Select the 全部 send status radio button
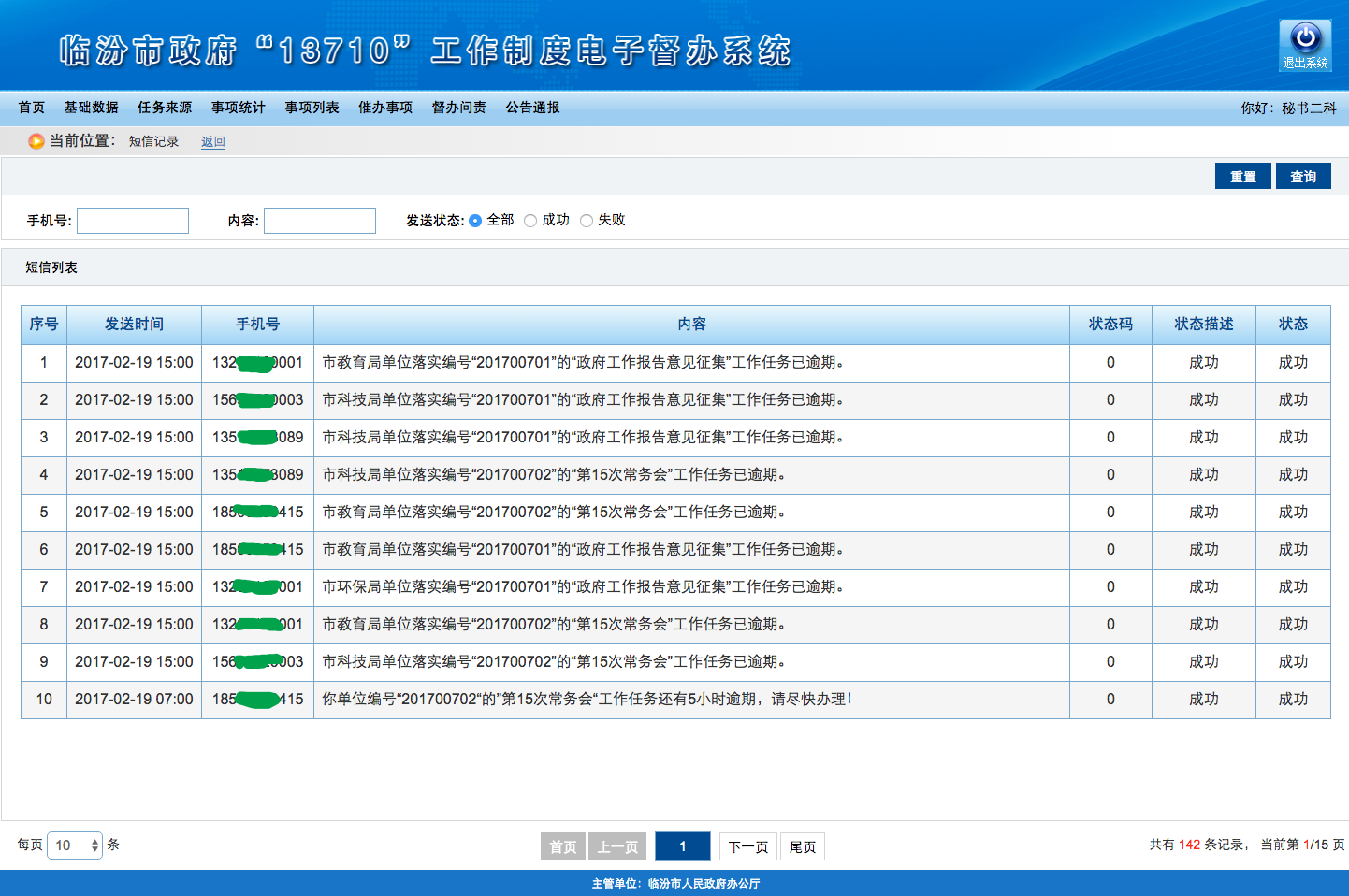The image size is (1349, 896). 475,221
